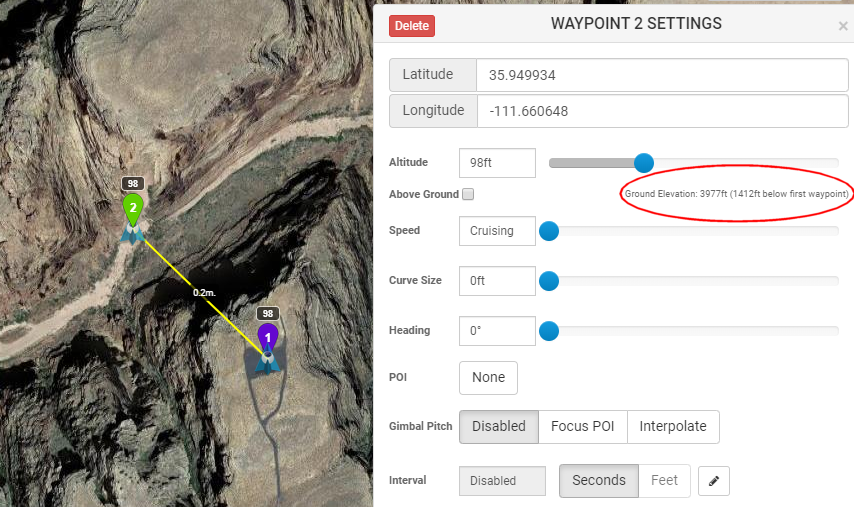Adjust the Curve Size slider handle
This screenshot has height=507, width=854.
coord(549,281)
